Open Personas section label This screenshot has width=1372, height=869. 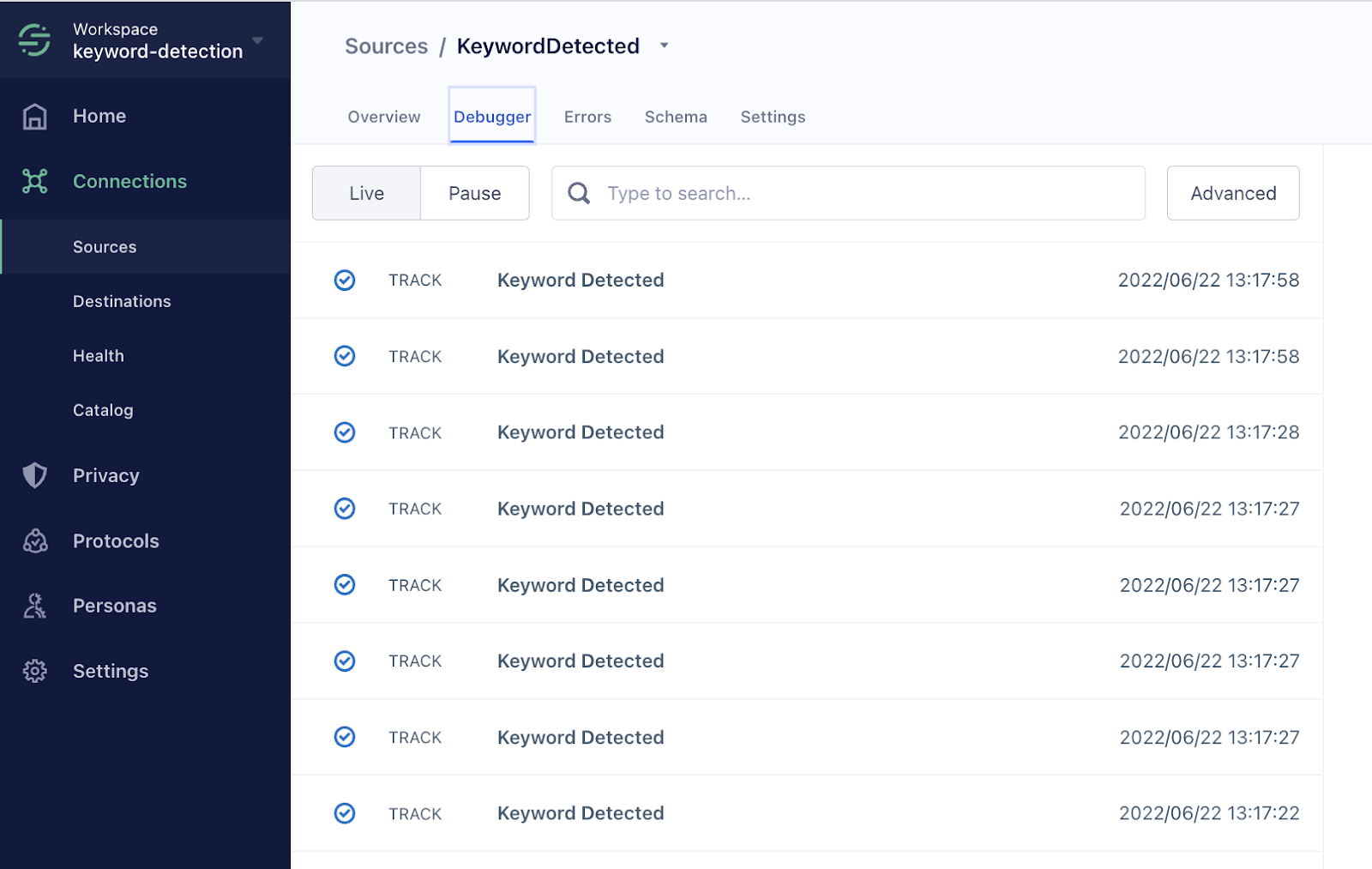(x=115, y=606)
